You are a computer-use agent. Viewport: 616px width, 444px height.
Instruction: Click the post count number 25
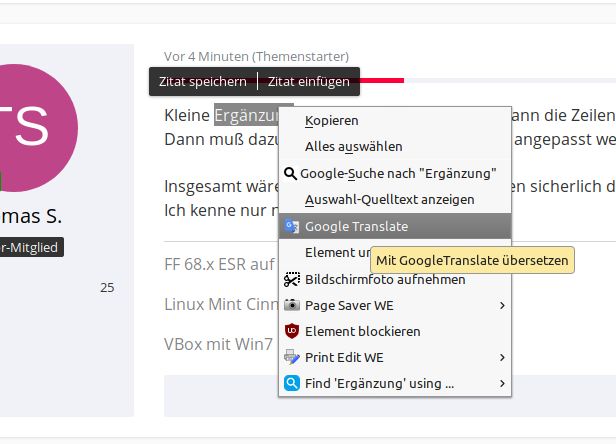(107, 288)
